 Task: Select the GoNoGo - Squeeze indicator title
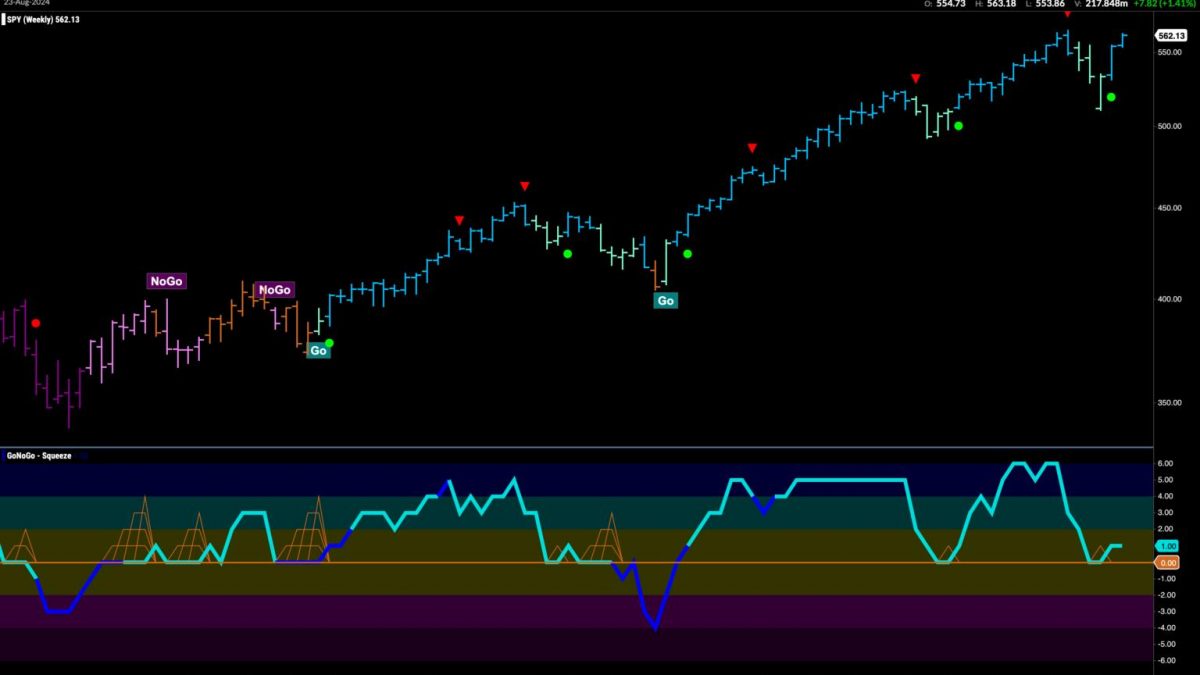38,455
